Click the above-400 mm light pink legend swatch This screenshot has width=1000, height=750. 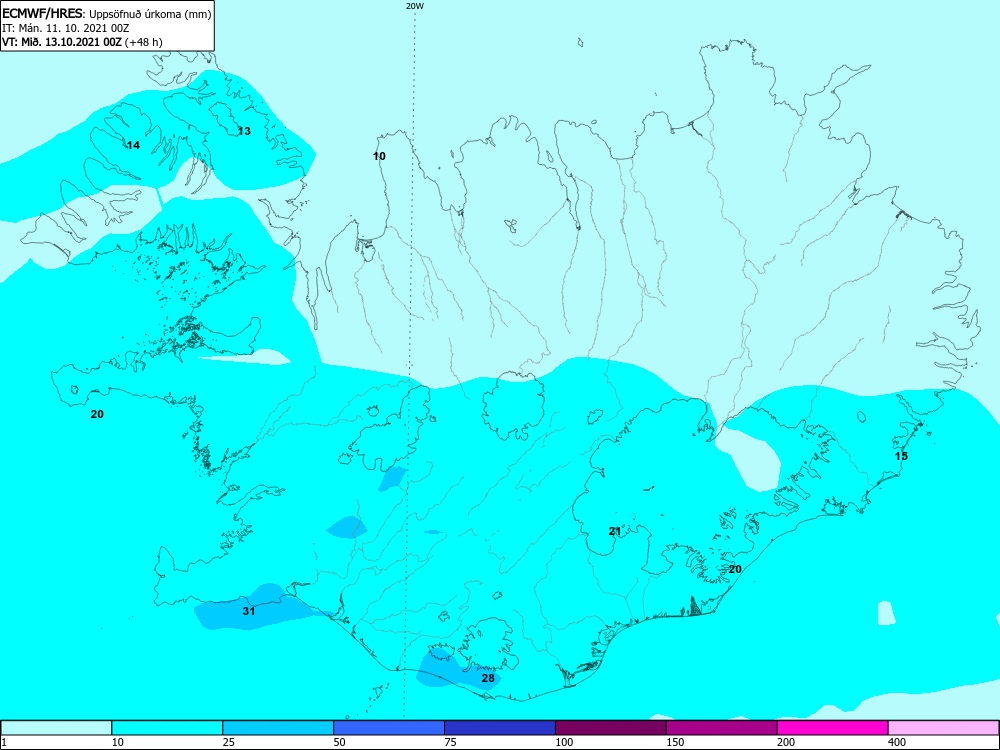(944, 728)
